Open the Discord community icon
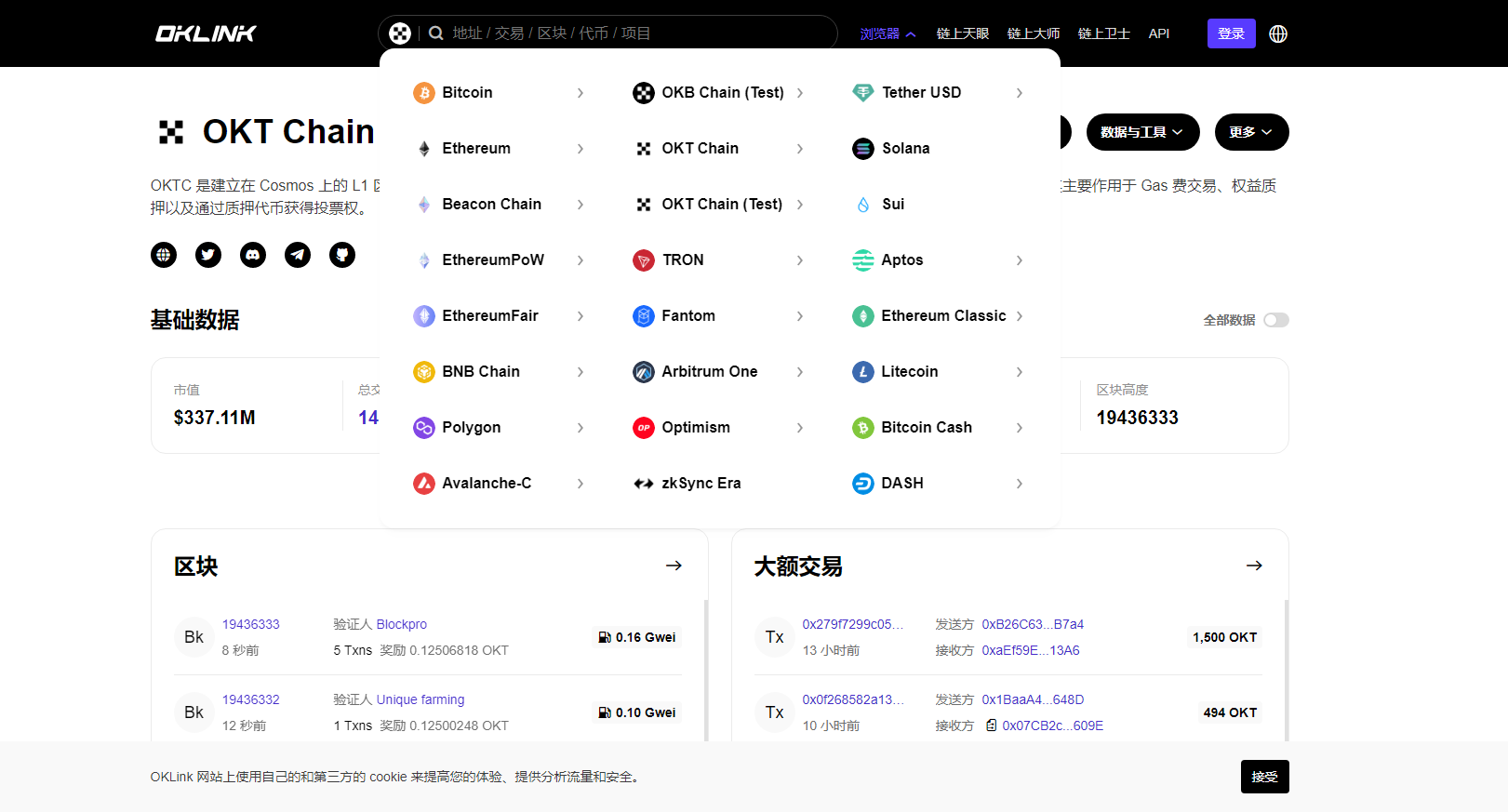Image resolution: width=1508 pixels, height=812 pixels. click(253, 255)
